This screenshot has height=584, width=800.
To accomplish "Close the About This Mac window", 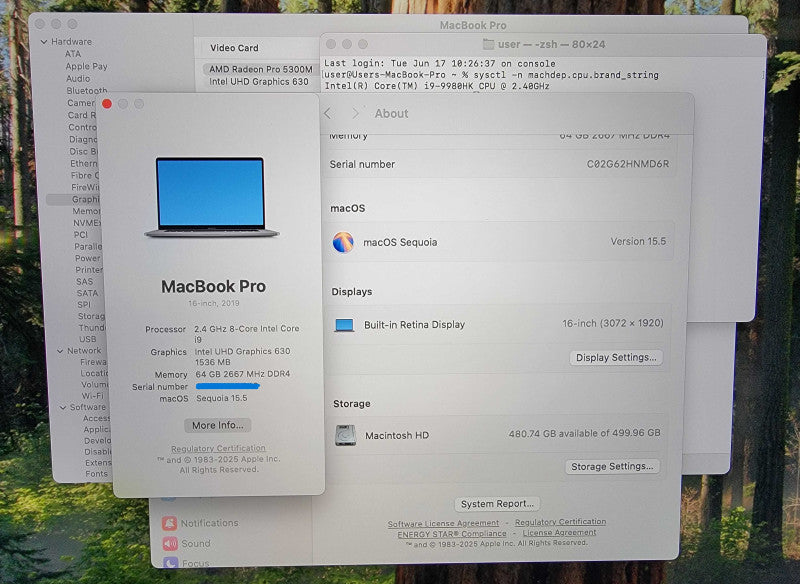I will (107, 104).
